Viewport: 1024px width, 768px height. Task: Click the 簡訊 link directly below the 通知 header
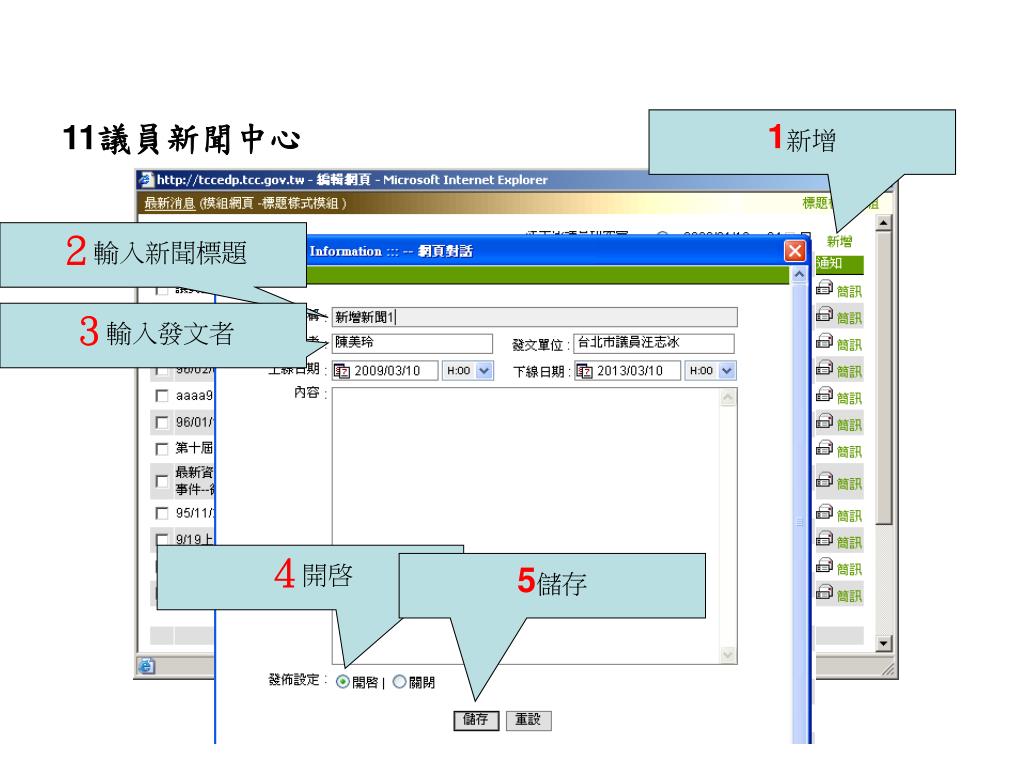(x=849, y=291)
